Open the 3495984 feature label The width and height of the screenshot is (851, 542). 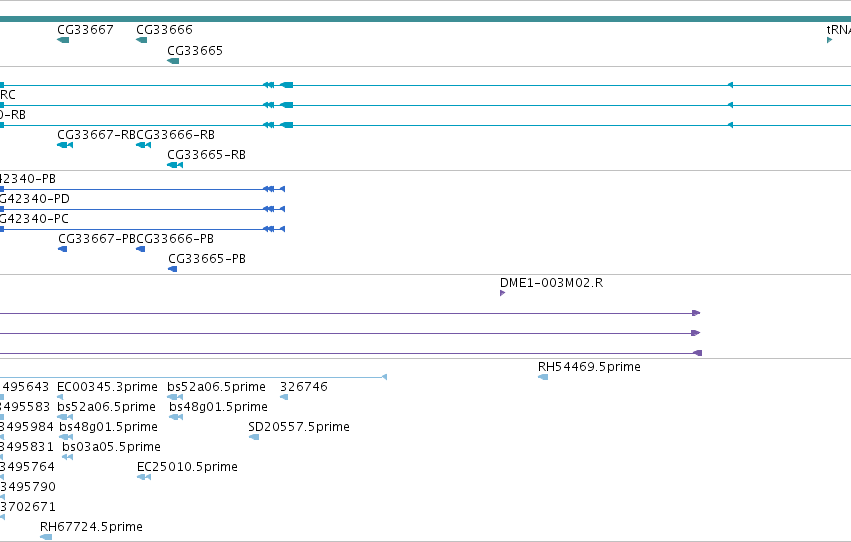pos(27,427)
